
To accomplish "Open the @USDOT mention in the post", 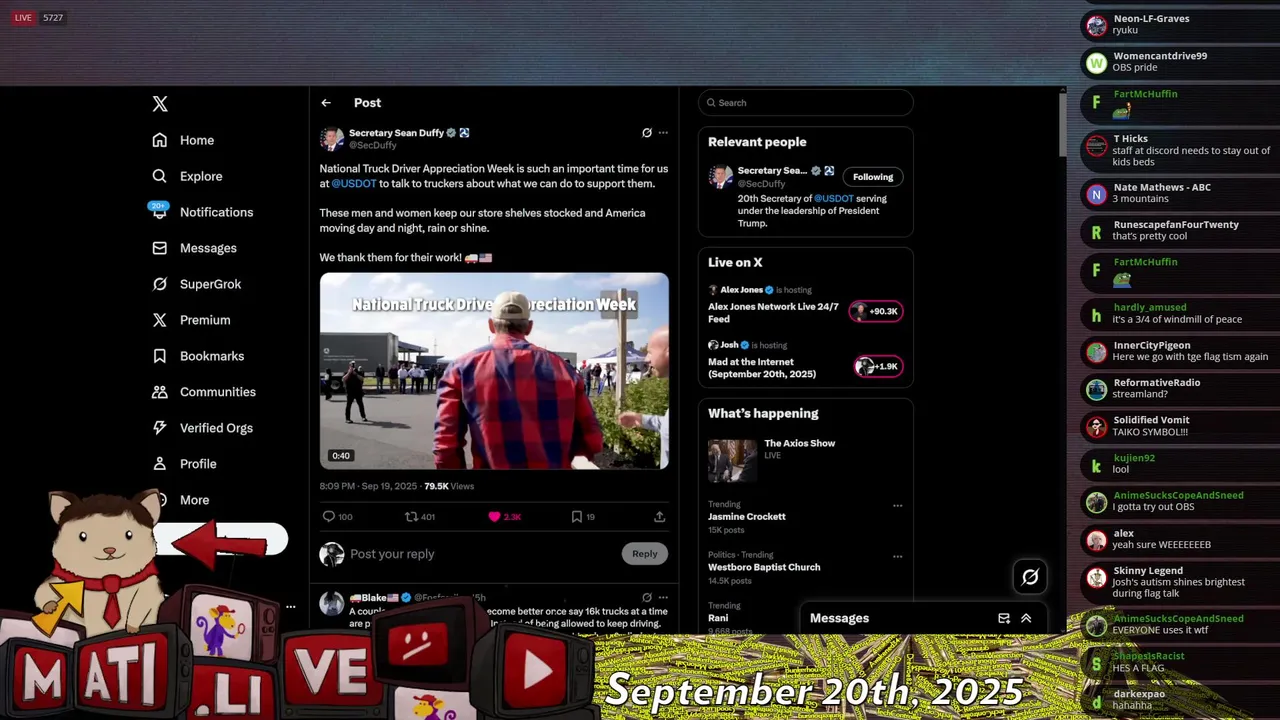I will [x=354, y=184].
